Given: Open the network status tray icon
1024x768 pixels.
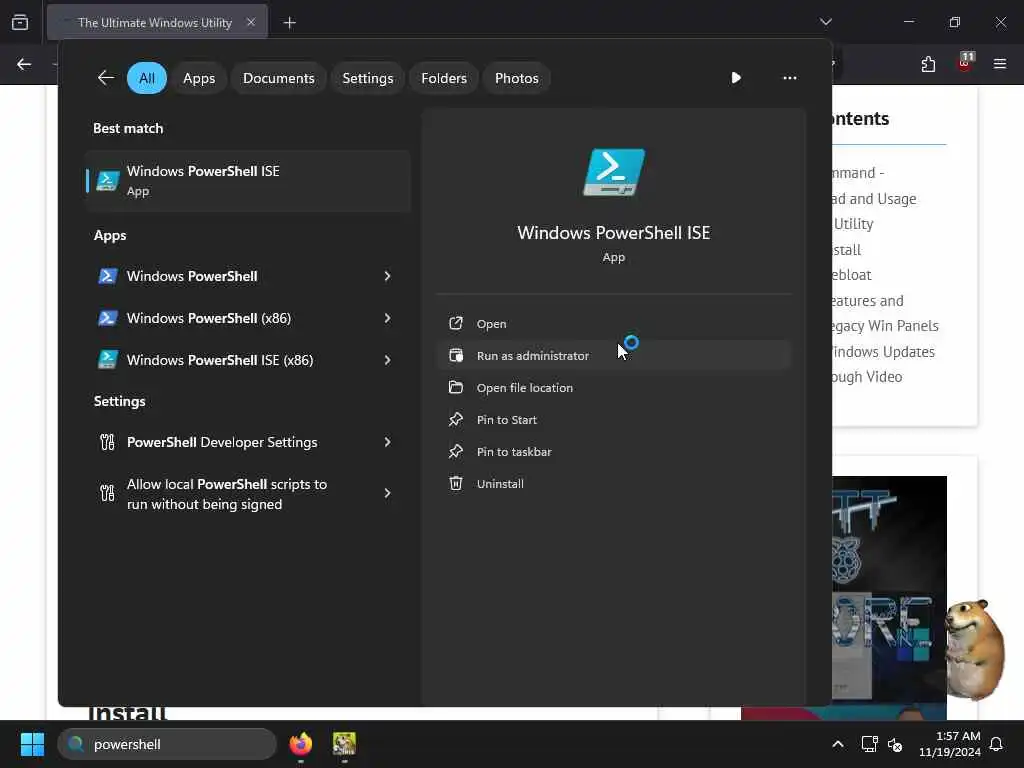Looking at the screenshot, I should coord(869,744).
